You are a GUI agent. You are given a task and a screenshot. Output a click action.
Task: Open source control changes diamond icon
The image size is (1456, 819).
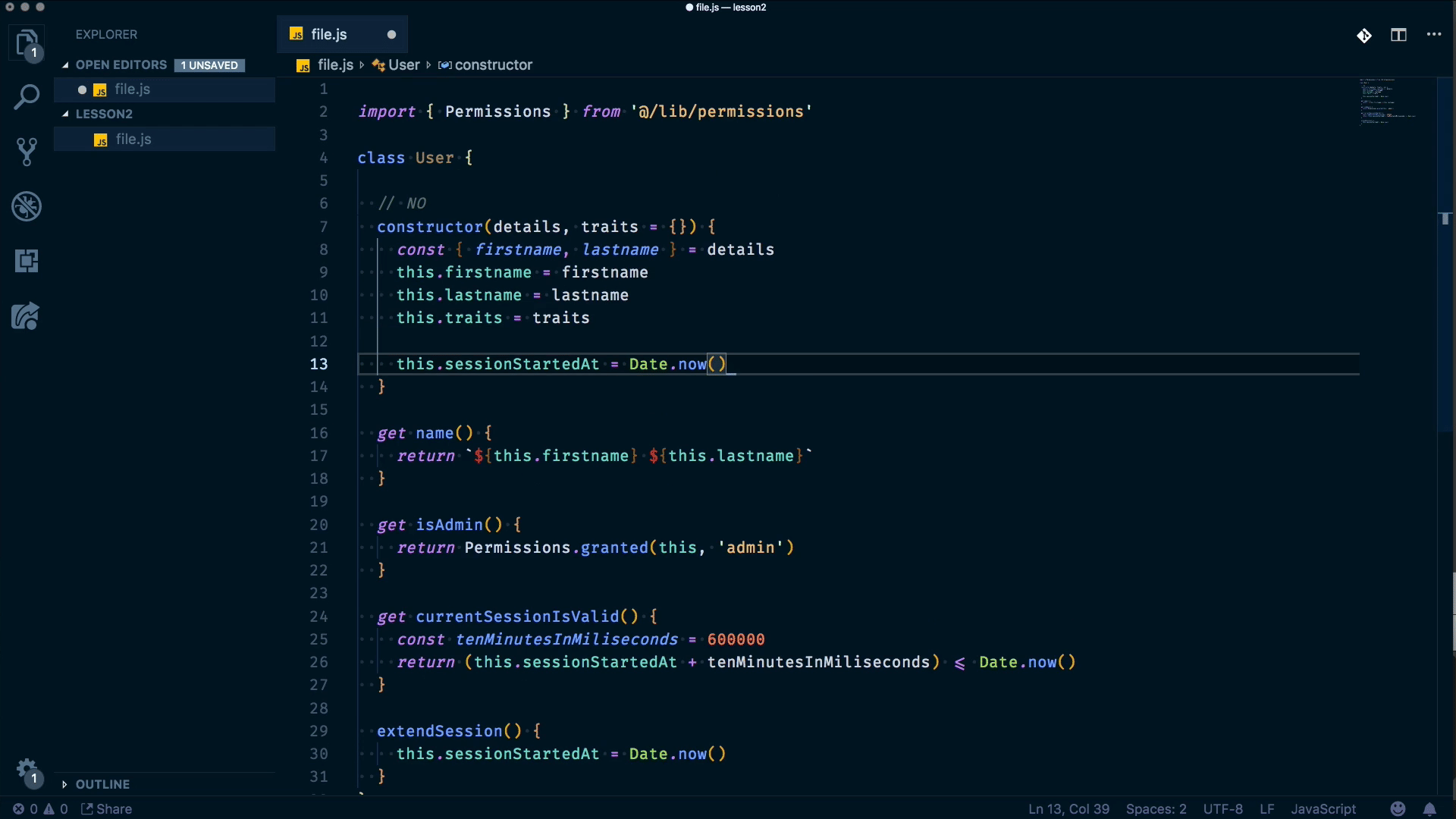click(1363, 36)
